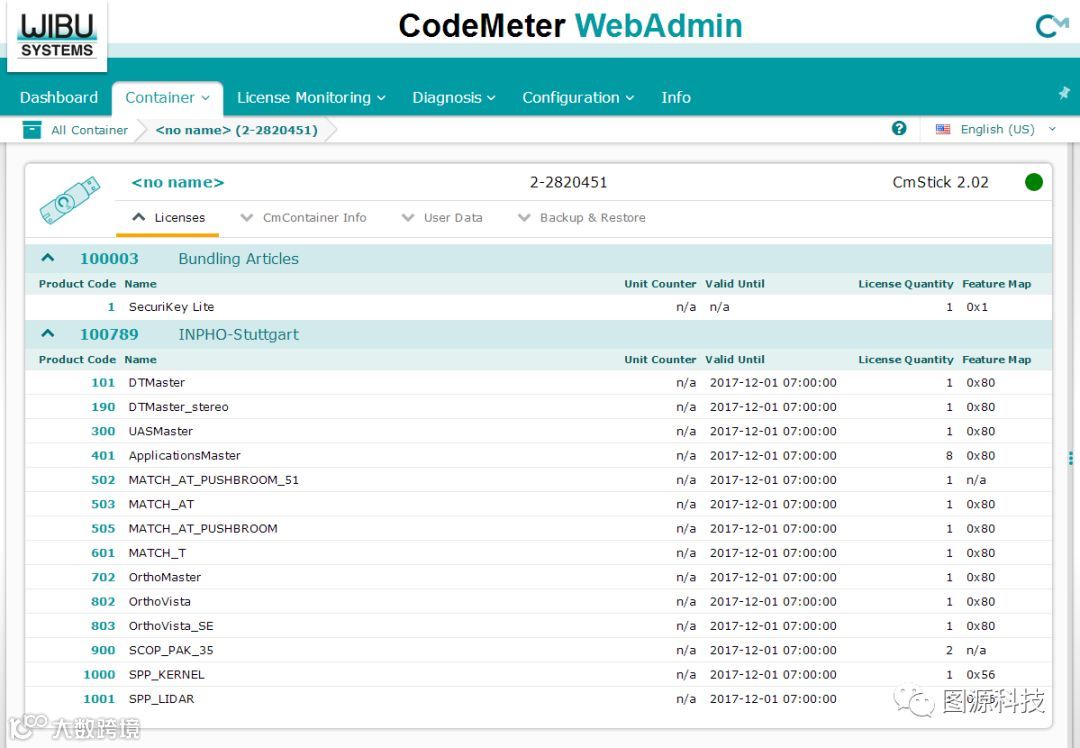Screen dimensions: 1080x748
Task: Click the CmStick USB icon
Action: pos(70,200)
